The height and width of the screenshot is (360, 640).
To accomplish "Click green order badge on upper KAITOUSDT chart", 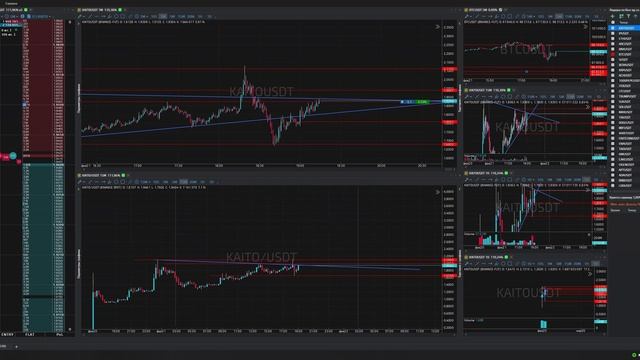I will coord(422,102).
